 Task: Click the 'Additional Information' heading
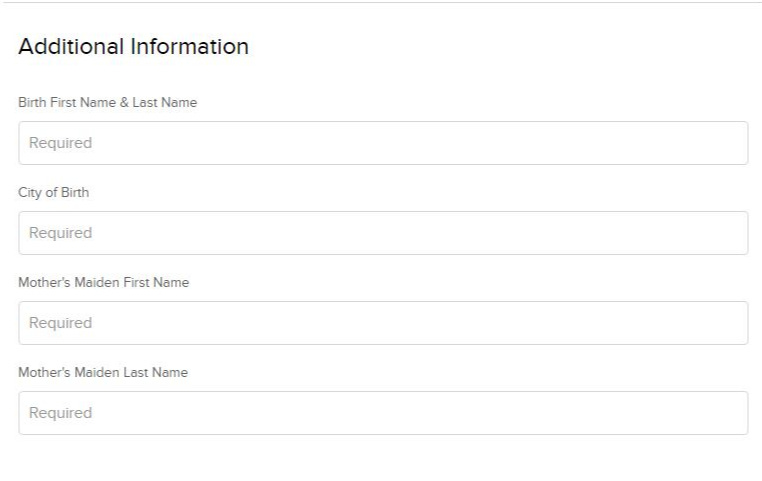click(134, 47)
